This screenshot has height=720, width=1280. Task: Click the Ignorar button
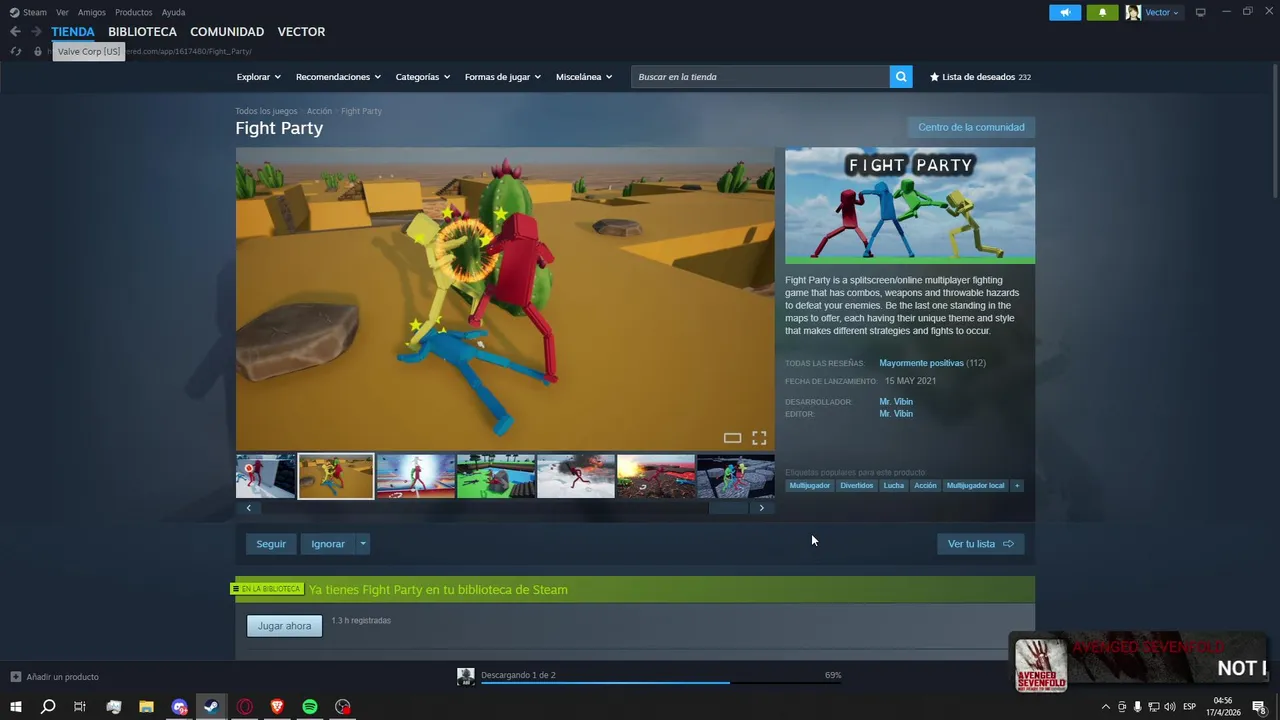pyautogui.click(x=328, y=544)
